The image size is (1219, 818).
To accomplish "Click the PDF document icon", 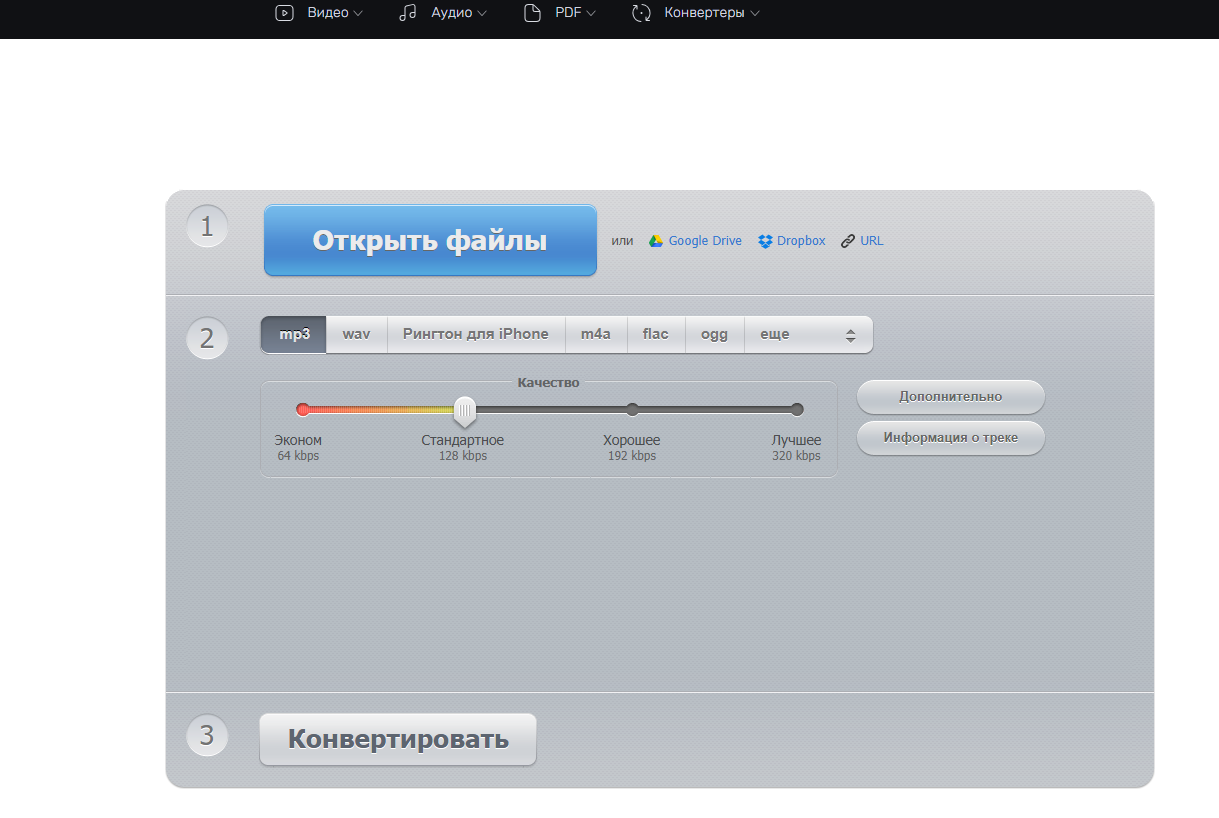I will point(533,13).
